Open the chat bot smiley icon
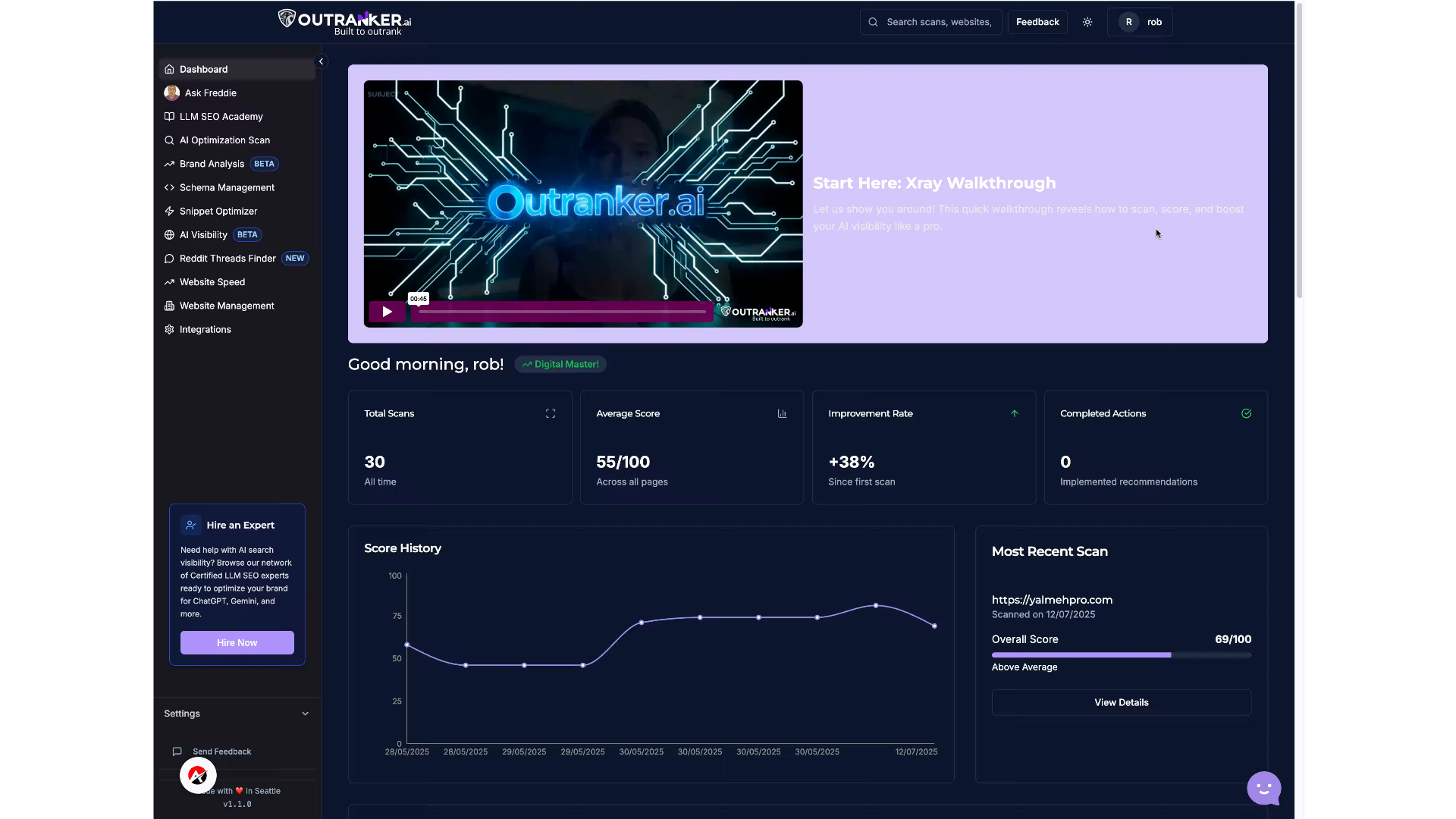Image resolution: width=1456 pixels, height=819 pixels. [x=1263, y=789]
